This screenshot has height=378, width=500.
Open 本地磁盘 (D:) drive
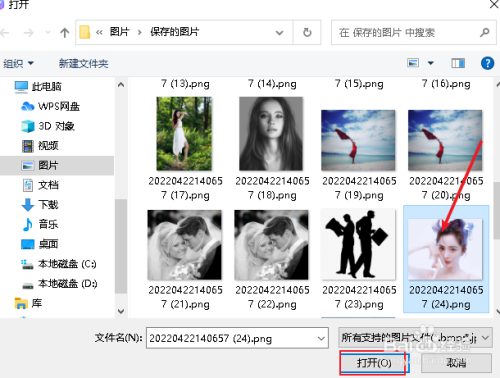point(67,284)
